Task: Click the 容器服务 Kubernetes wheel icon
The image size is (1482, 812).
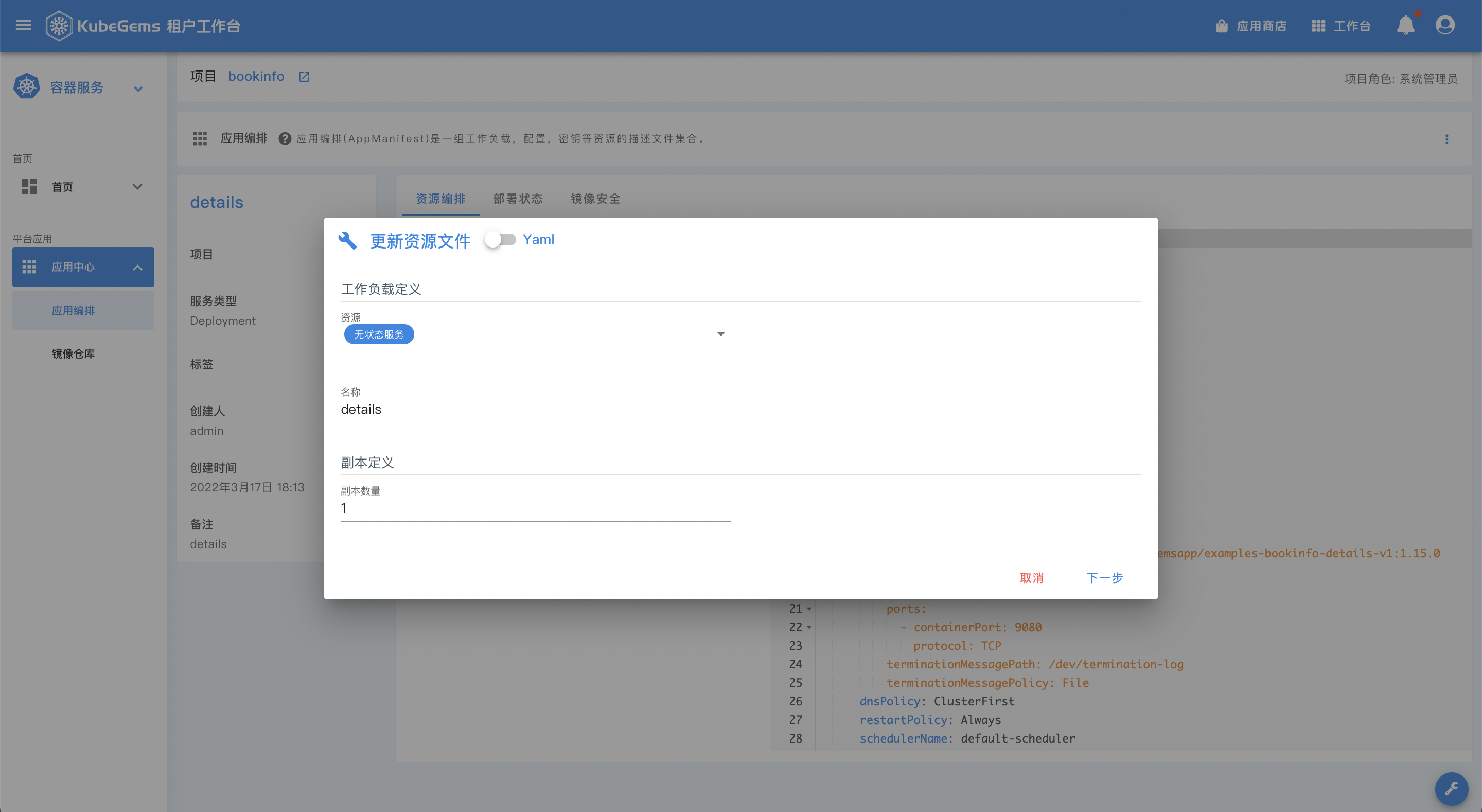Action: coord(26,87)
